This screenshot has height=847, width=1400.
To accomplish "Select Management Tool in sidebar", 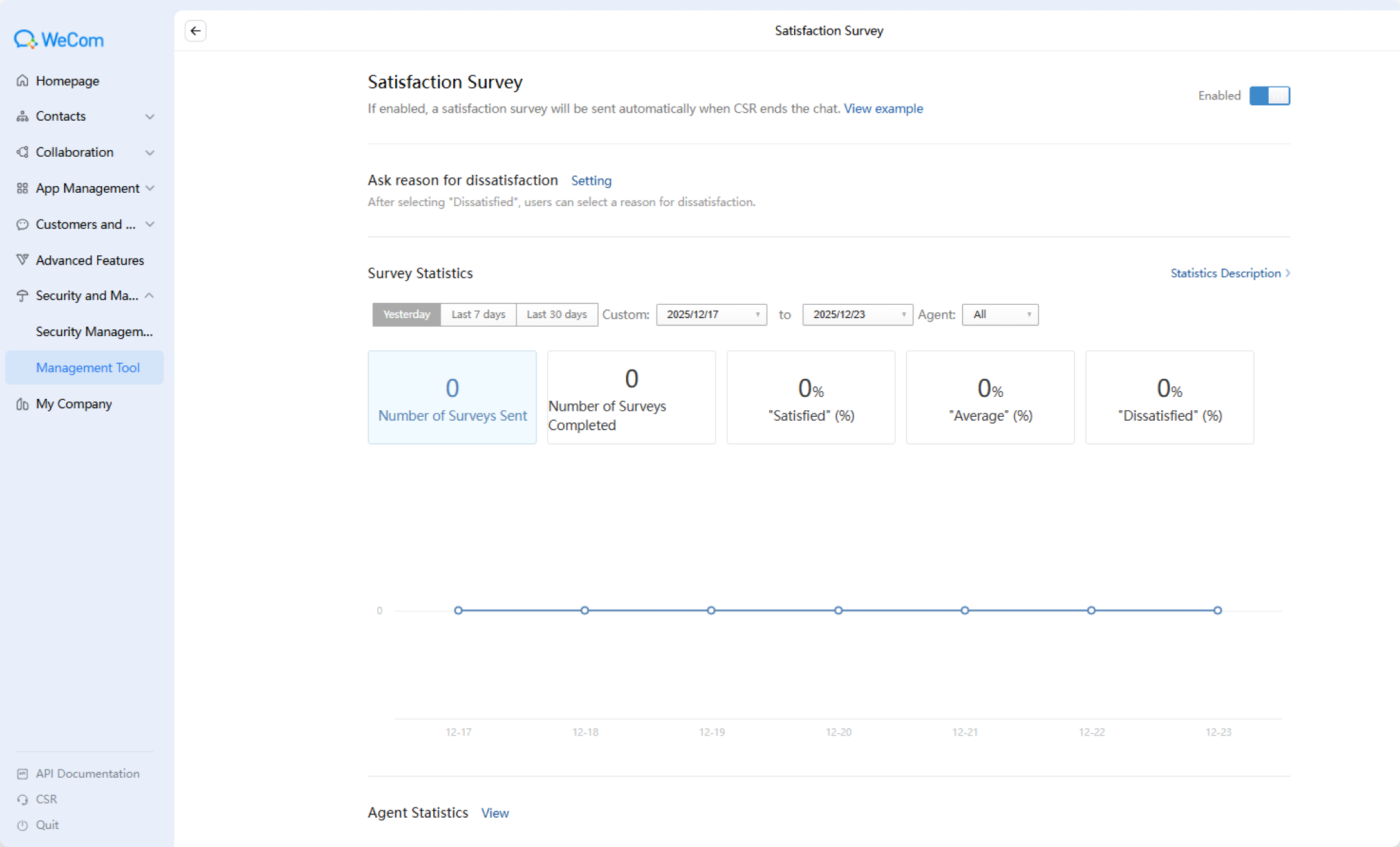I will pos(85,367).
